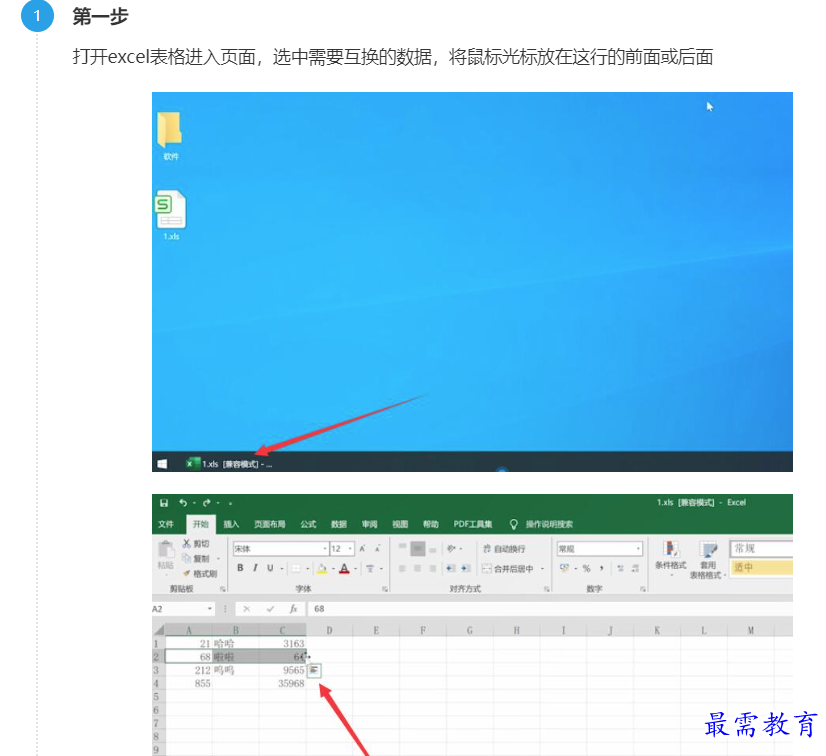
Task: Click the Cut (剪切) scissors icon
Action: pyautogui.click(x=186, y=543)
